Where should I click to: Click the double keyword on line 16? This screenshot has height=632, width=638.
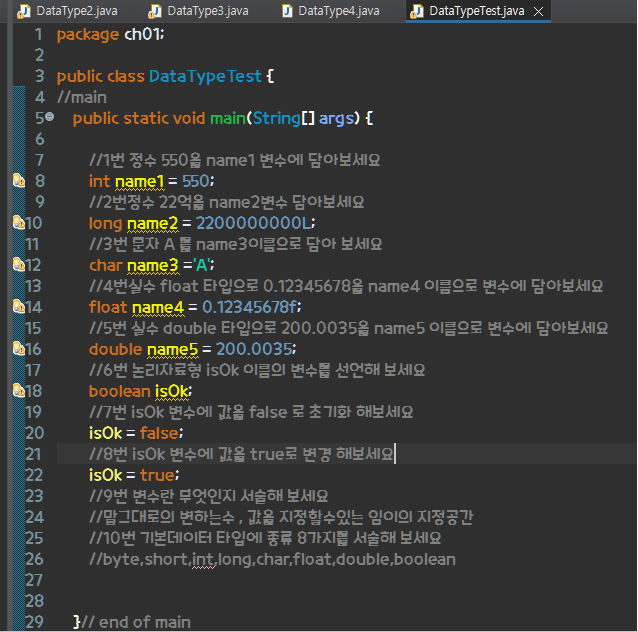pyautogui.click(x=116, y=349)
